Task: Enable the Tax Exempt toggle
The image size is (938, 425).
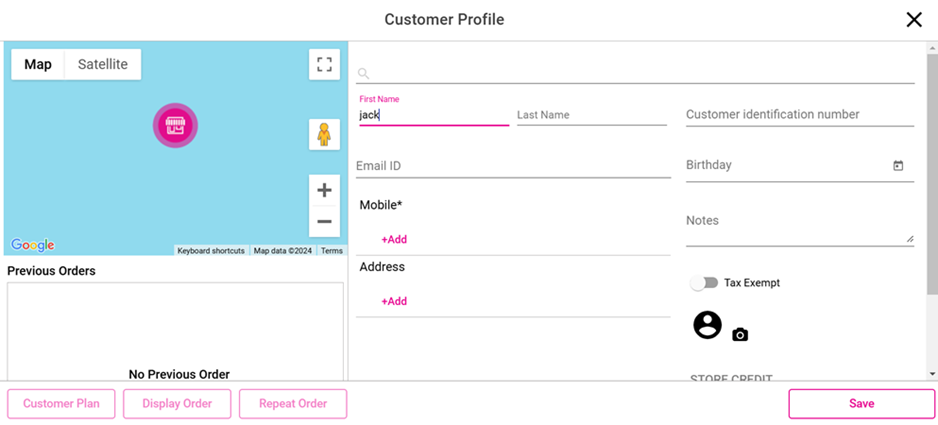Action: pos(704,283)
